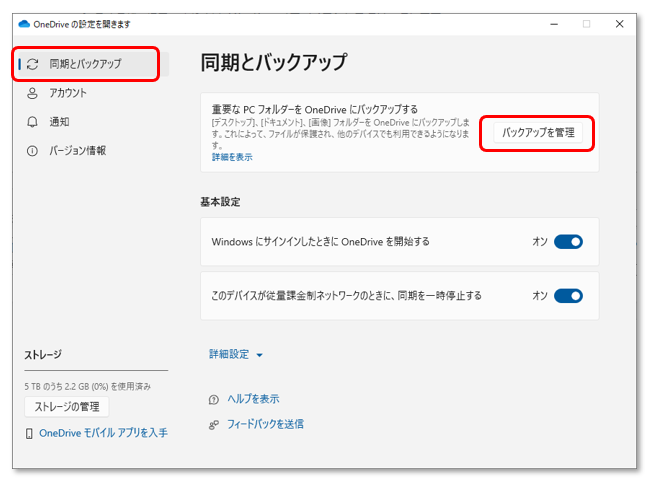Click the 同期とバックアップ page title
The height and width of the screenshot is (484, 651).
(x=274, y=63)
